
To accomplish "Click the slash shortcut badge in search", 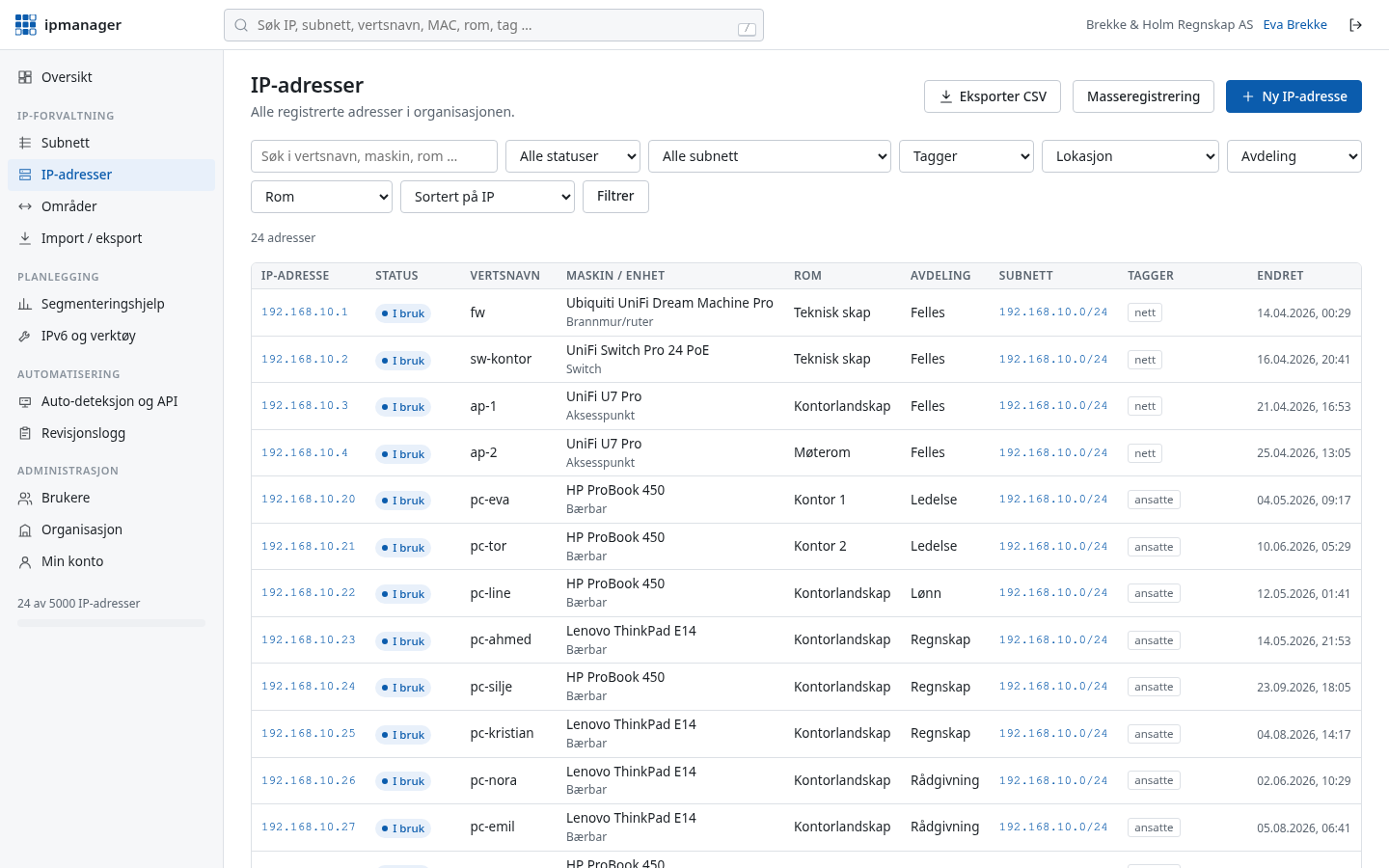I will (x=747, y=29).
